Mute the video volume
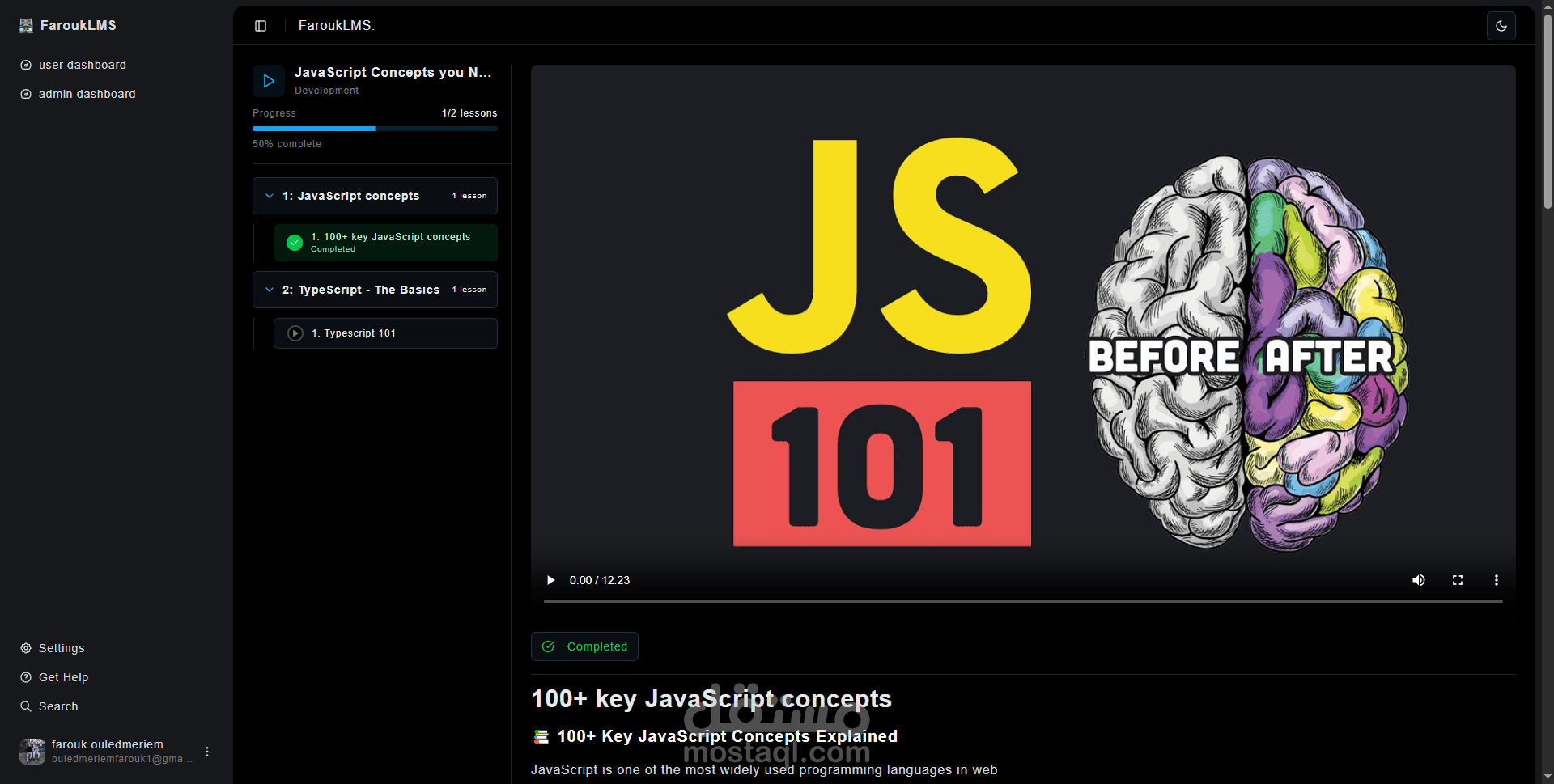The width and height of the screenshot is (1554, 784). (x=1418, y=580)
